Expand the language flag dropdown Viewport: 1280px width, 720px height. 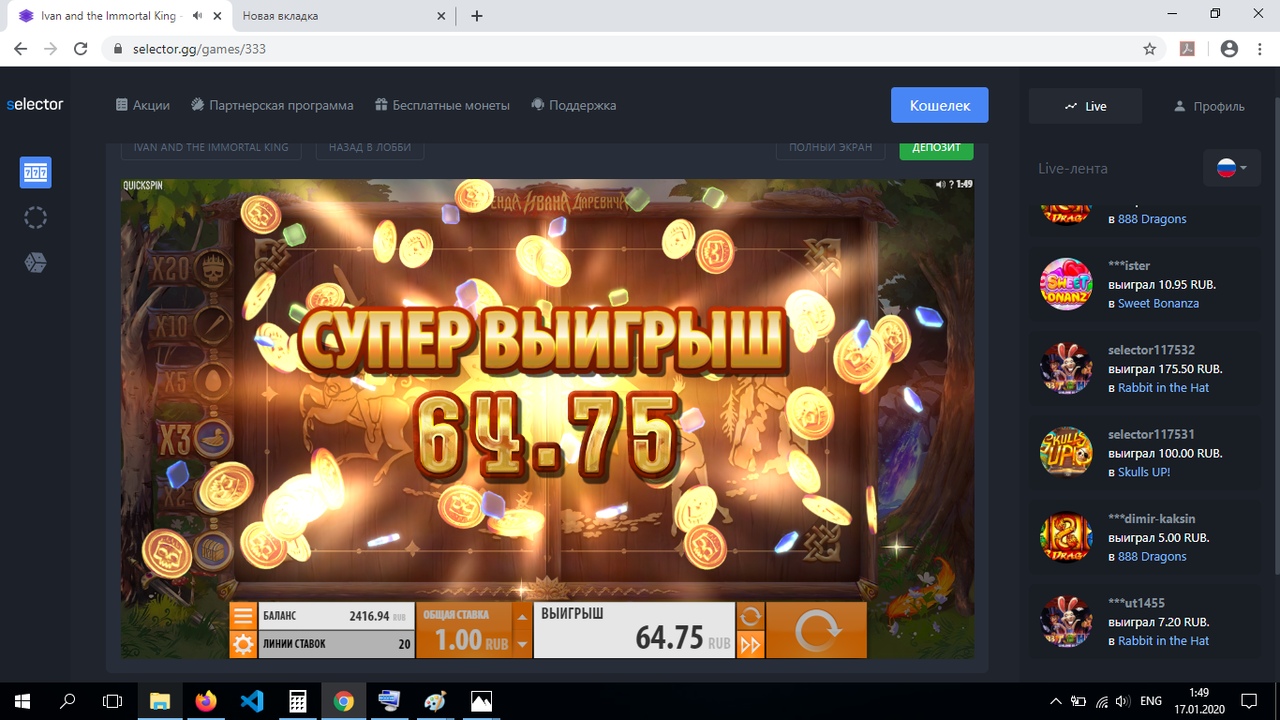click(x=1232, y=168)
